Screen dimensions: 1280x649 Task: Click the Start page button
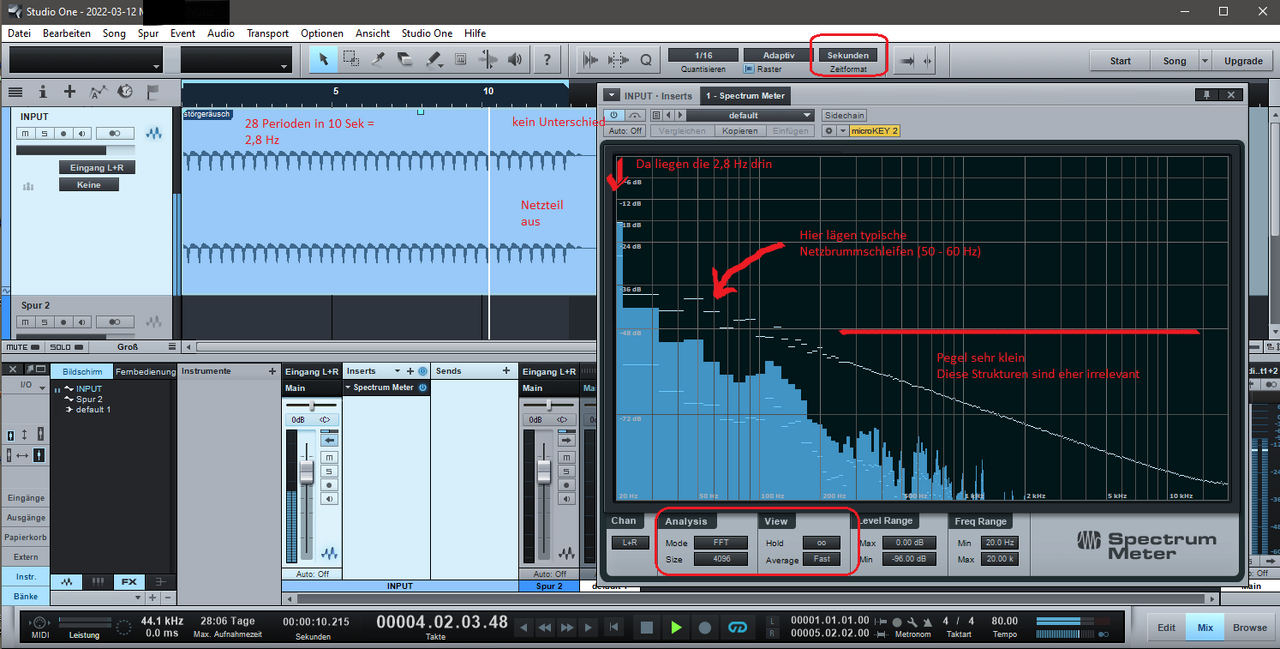point(1120,60)
